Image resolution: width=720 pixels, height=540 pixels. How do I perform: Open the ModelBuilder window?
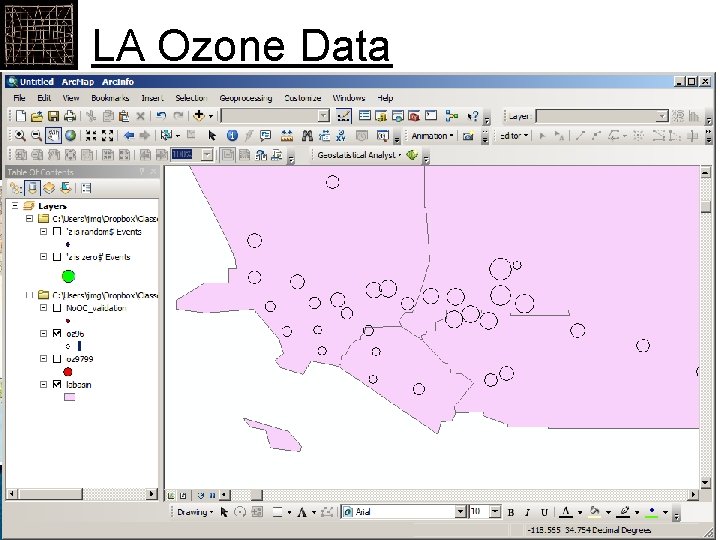(452, 116)
